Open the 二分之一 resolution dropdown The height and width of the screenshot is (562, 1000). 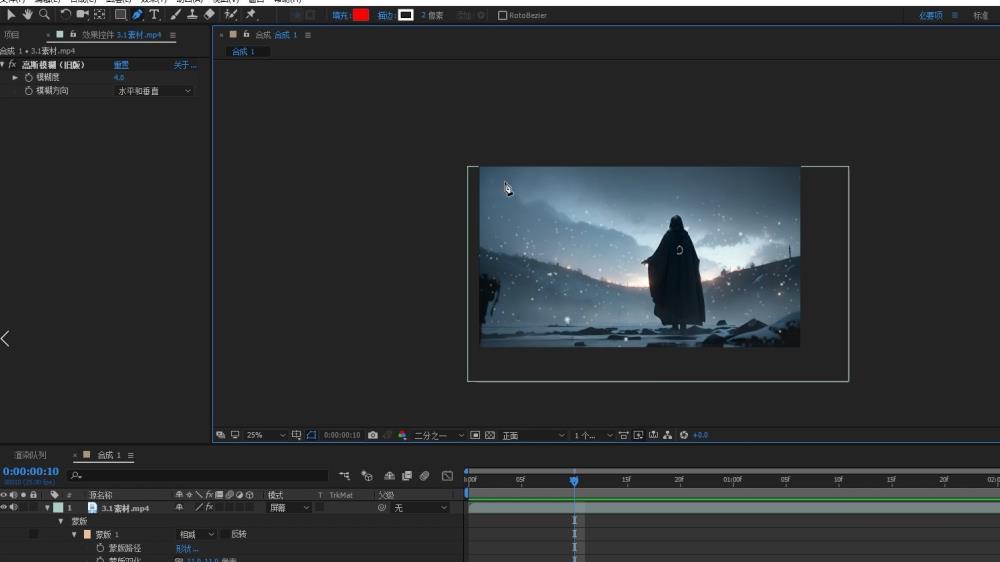tap(439, 435)
